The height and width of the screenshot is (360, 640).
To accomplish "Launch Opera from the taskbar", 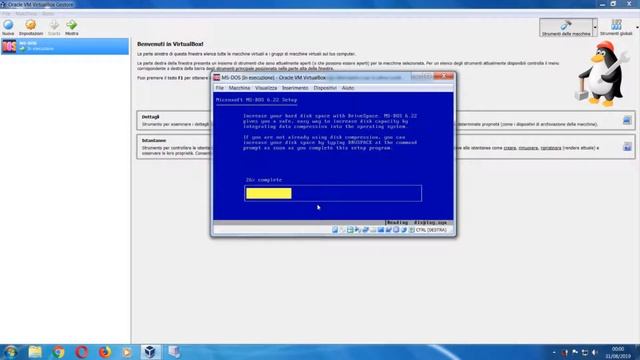I will [x=81, y=352].
